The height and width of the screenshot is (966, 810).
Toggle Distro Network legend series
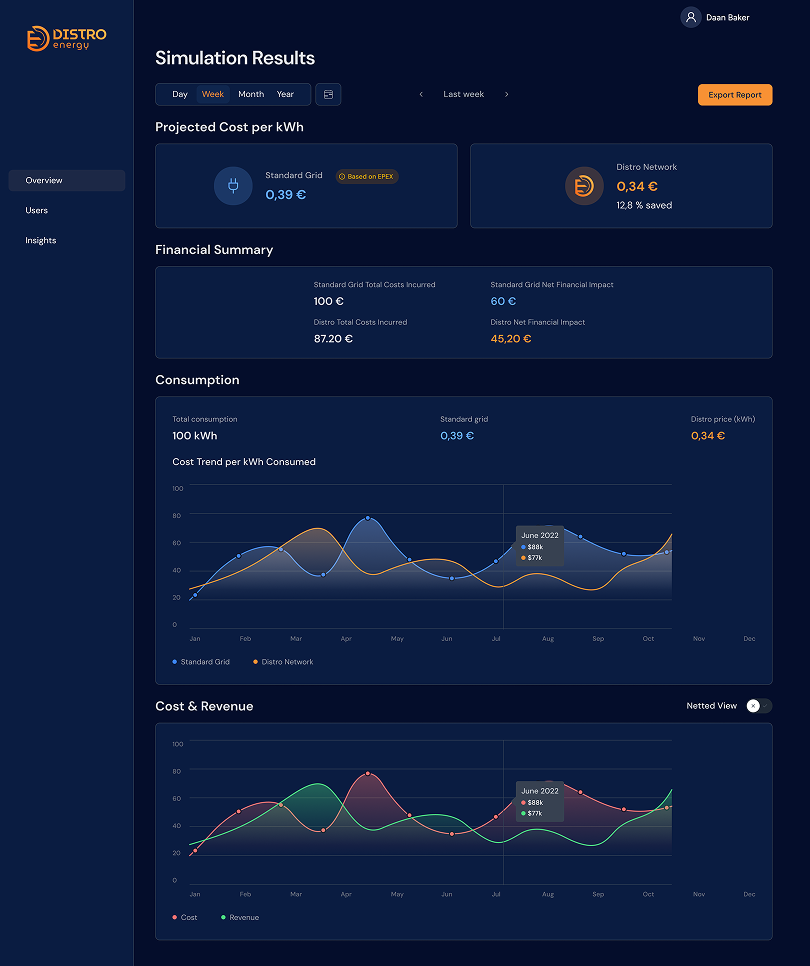click(x=283, y=662)
